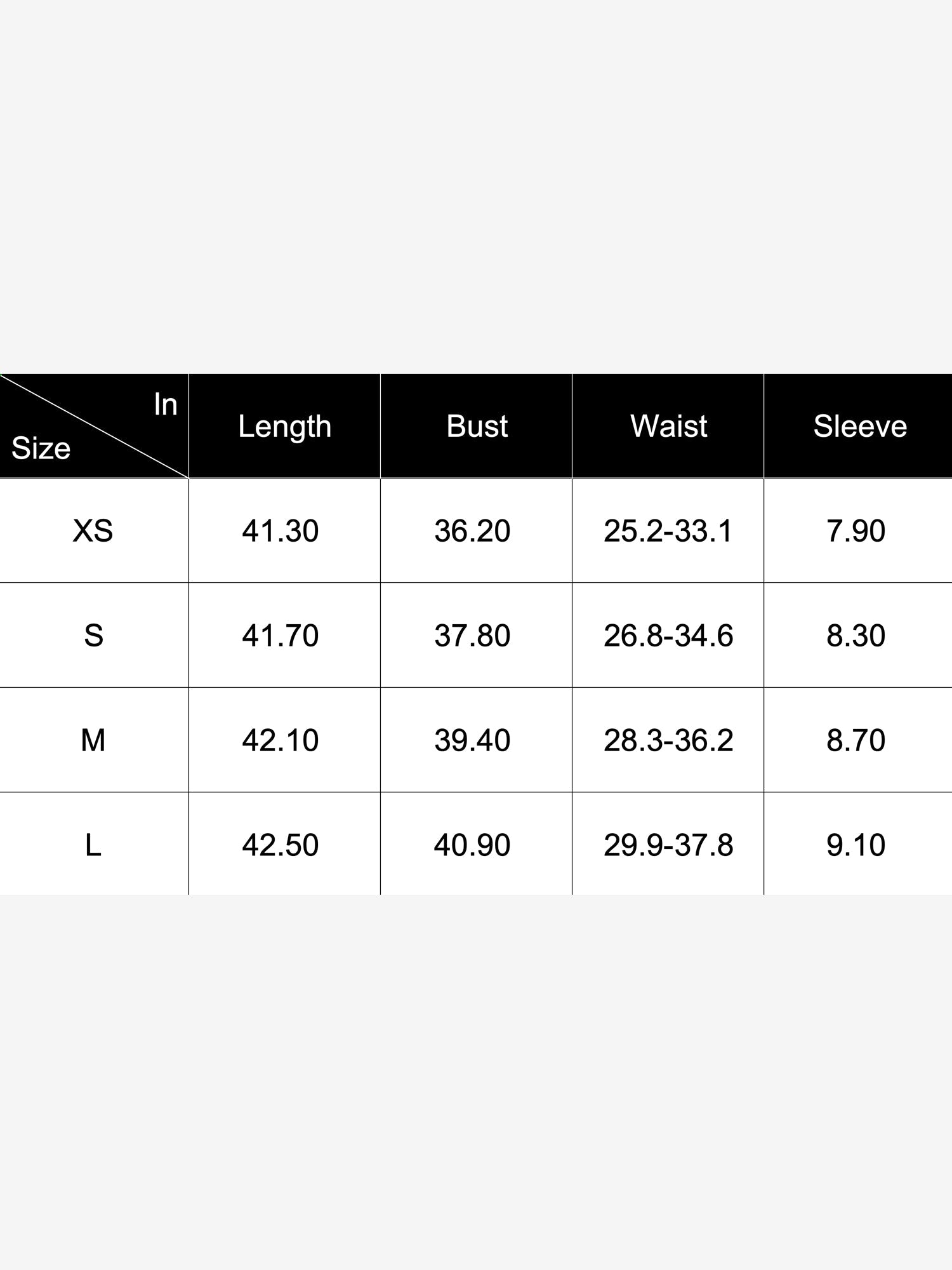Click the M sleeve value 8.70
Image resolution: width=952 pixels, height=1270 pixels.
tap(856, 740)
